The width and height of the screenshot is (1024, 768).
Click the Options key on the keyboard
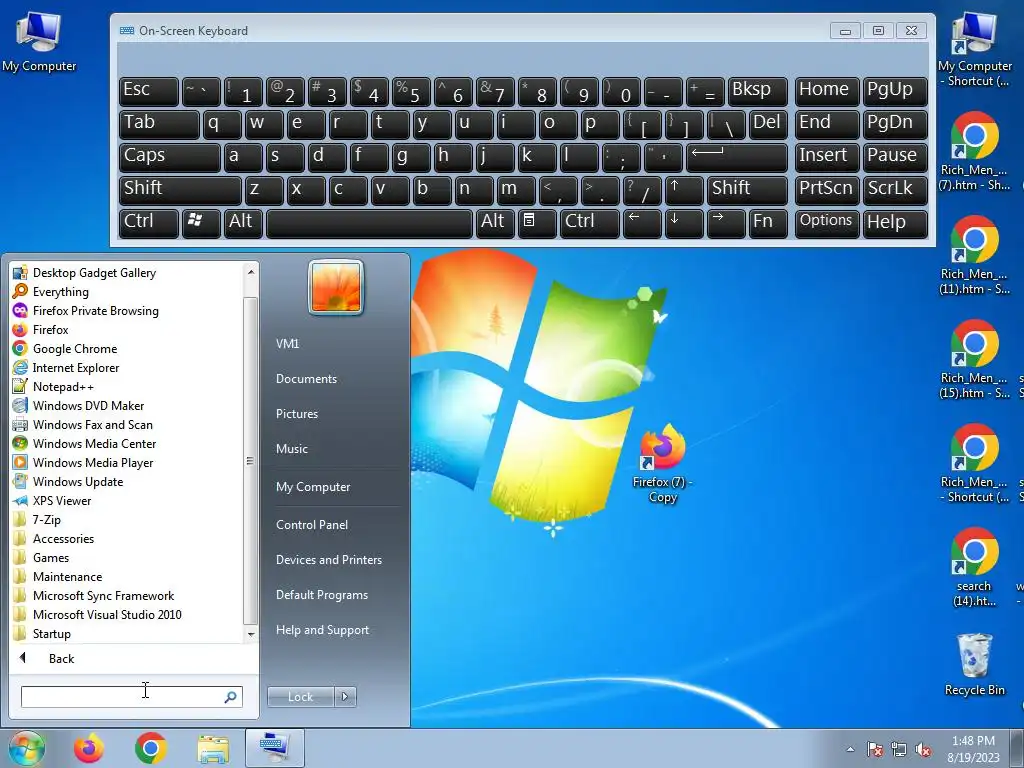[826, 222]
